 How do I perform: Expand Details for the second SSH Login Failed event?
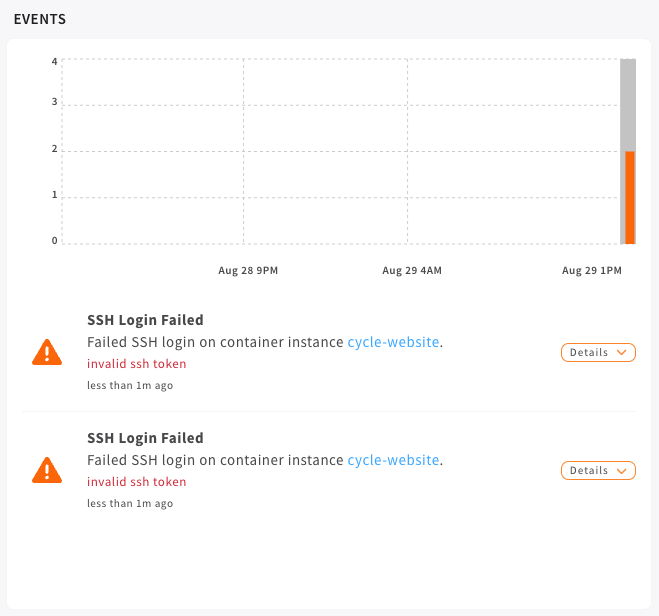(598, 470)
